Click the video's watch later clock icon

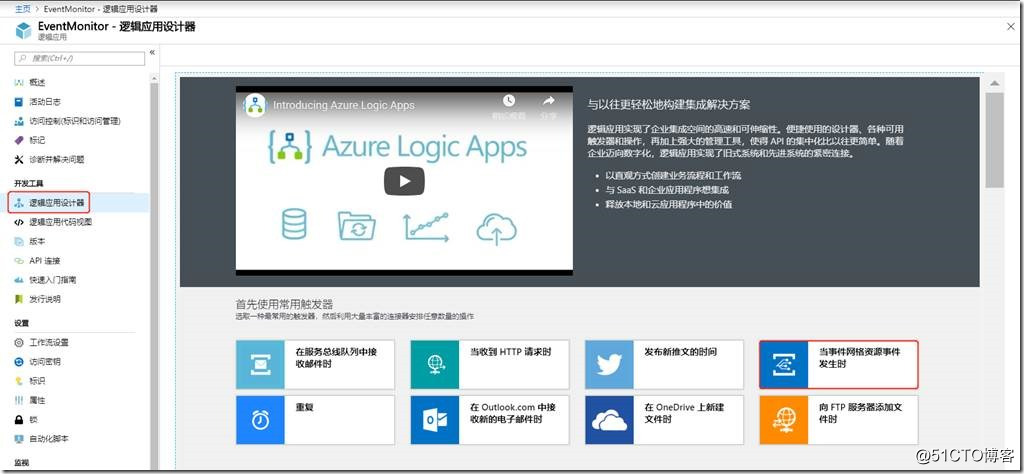(x=508, y=101)
